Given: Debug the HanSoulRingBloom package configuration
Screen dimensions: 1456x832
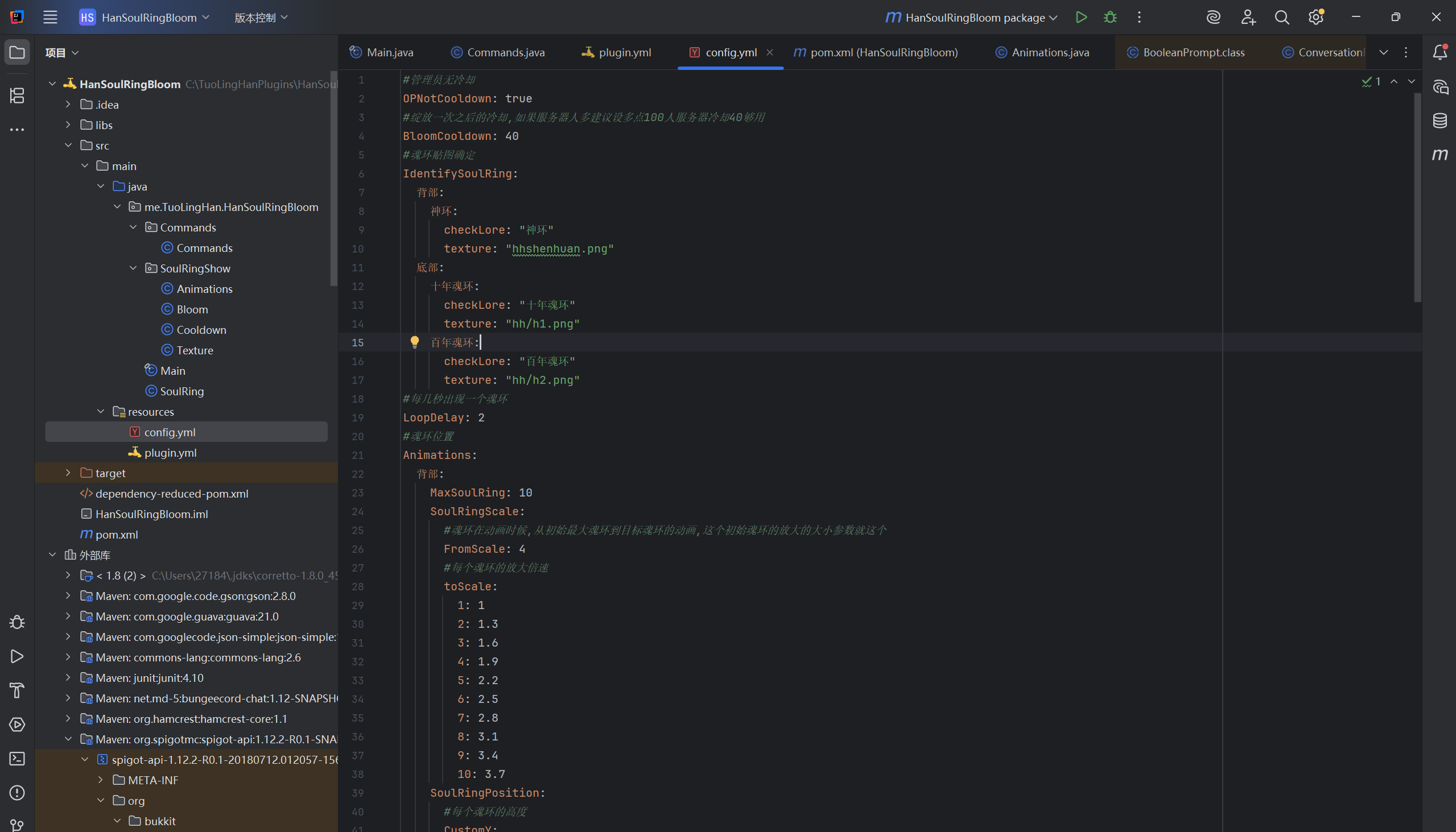Looking at the screenshot, I should [x=1110, y=17].
